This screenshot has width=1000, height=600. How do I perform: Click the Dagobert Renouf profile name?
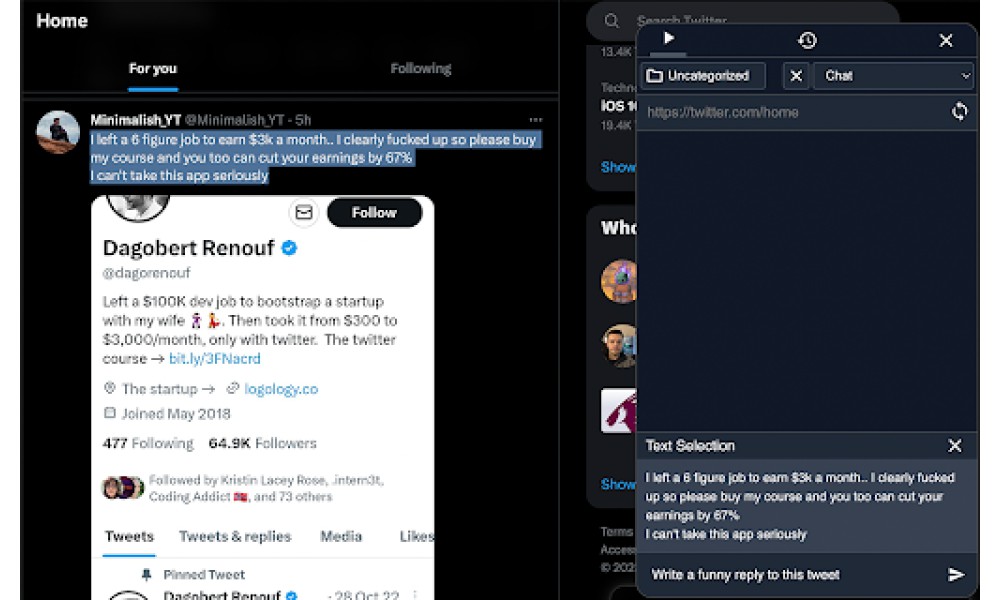point(189,247)
